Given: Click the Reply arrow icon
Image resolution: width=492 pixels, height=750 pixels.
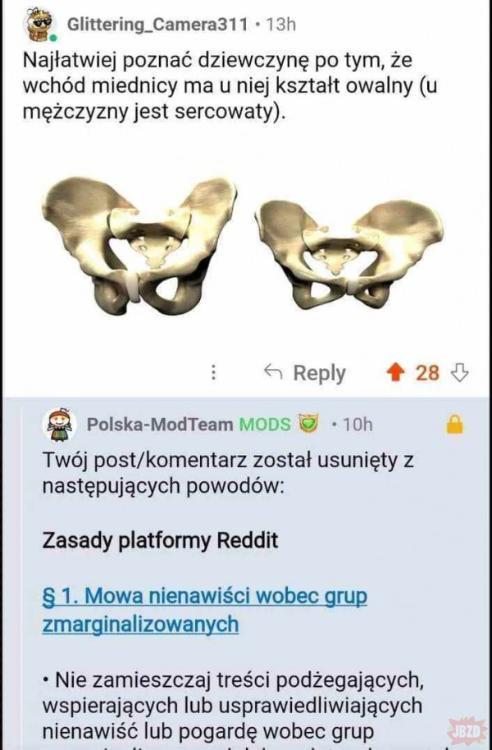Looking at the screenshot, I should pyautogui.click(x=273, y=372).
